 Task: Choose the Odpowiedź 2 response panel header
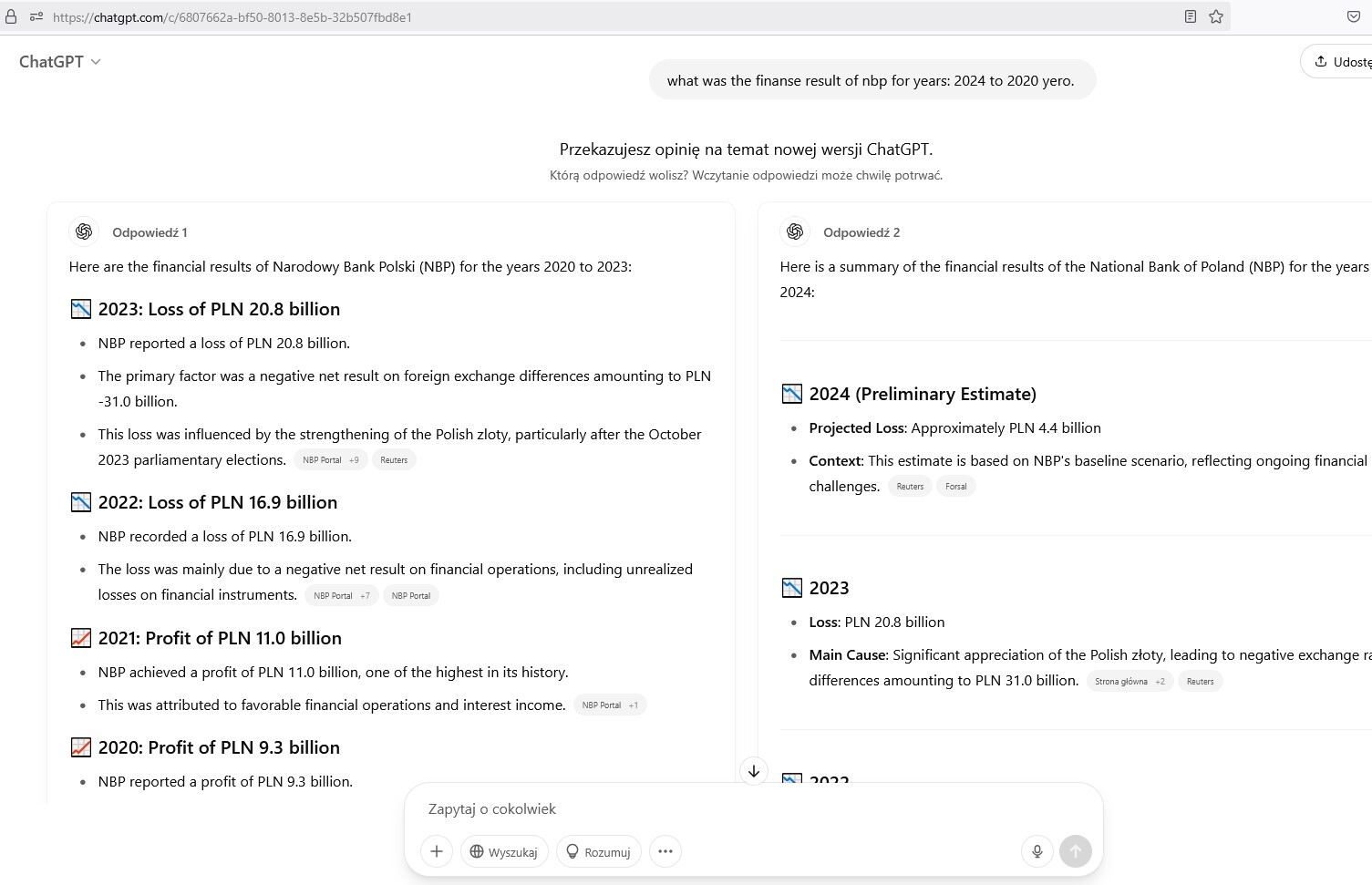(x=861, y=232)
